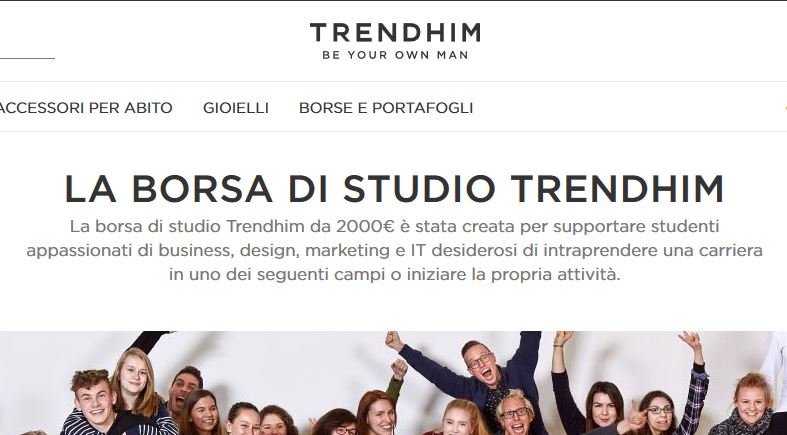Click the raised fist with green sleeve
The image size is (787, 435).
coord(399,370)
